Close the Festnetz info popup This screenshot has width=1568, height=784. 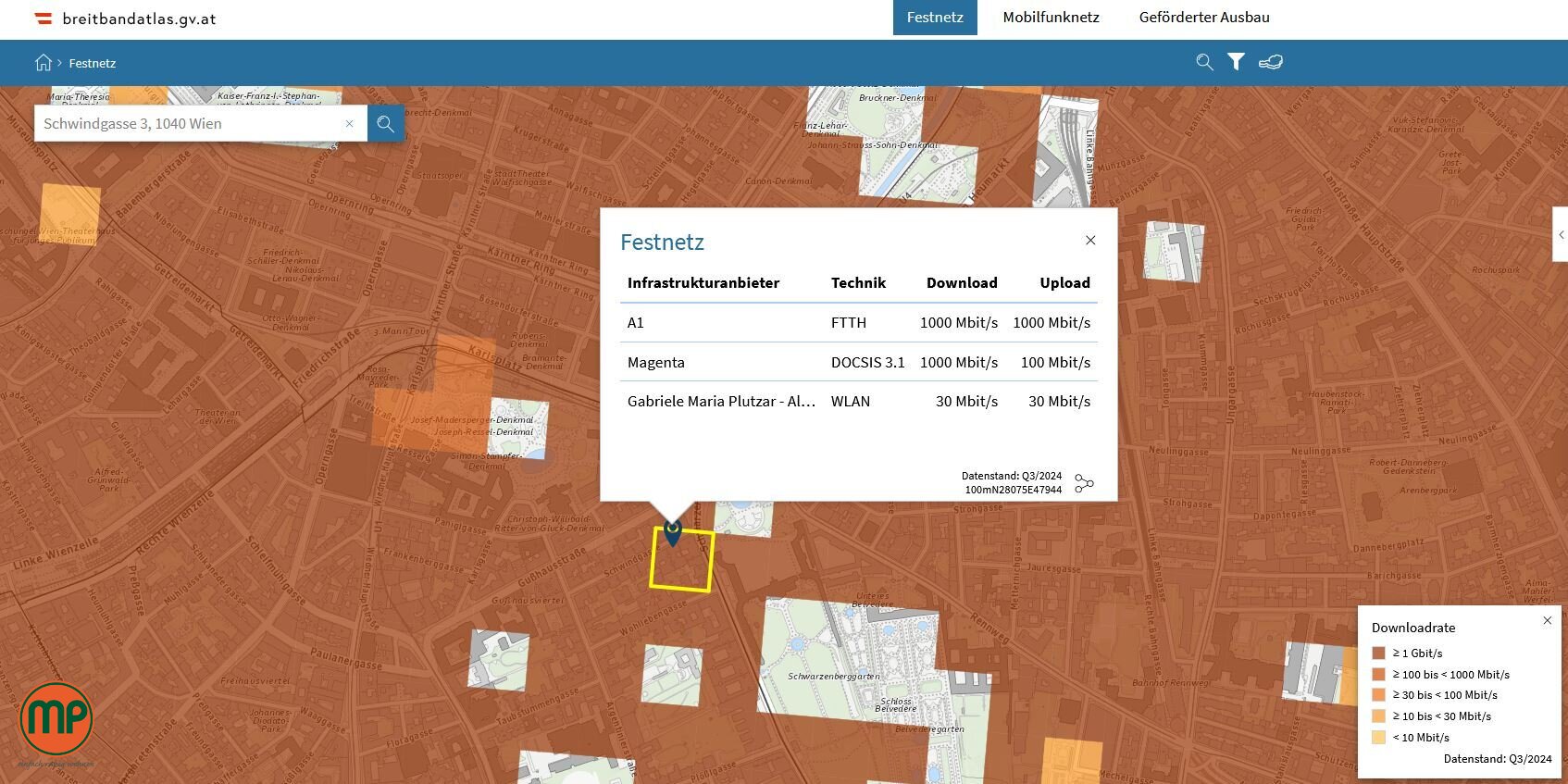(x=1090, y=241)
